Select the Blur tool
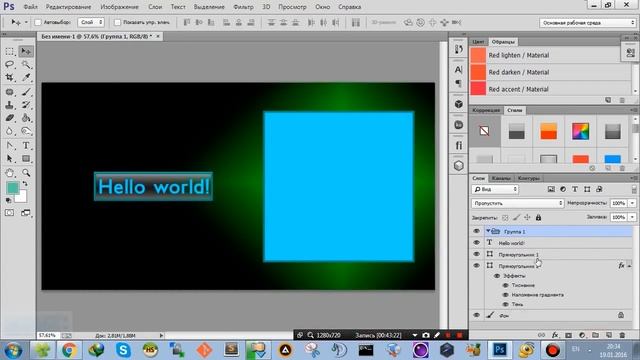Viewport: 640px width, 360px height. (x=10, y=131)
